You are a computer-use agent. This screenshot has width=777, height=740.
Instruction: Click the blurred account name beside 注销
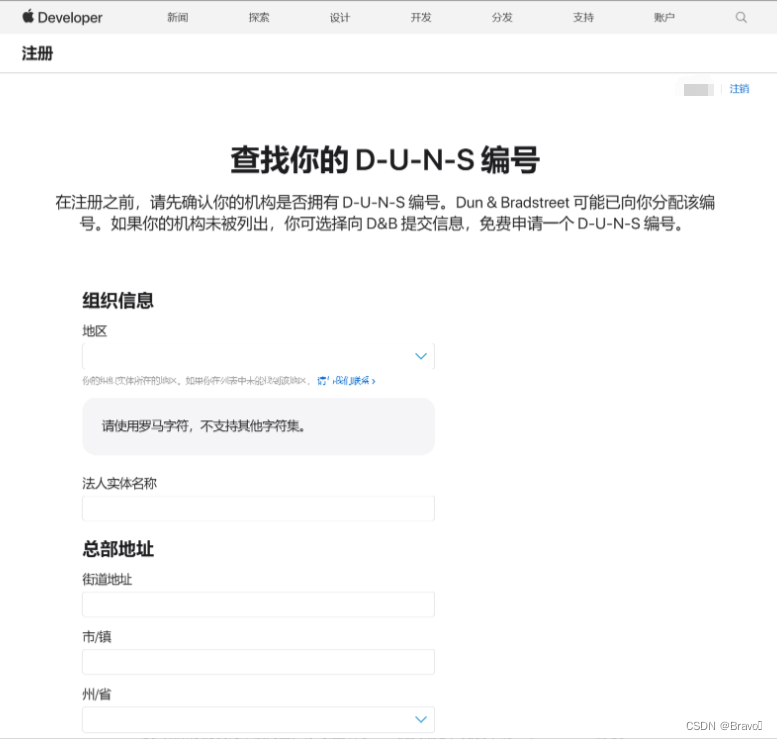coord(698,89)
